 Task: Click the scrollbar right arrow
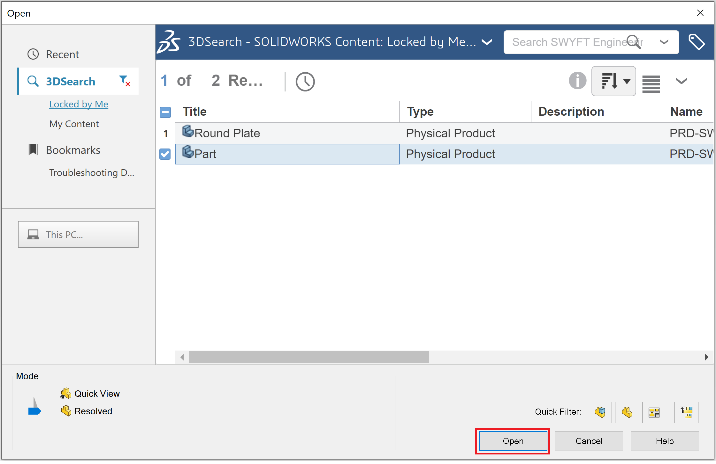(706, 357)
